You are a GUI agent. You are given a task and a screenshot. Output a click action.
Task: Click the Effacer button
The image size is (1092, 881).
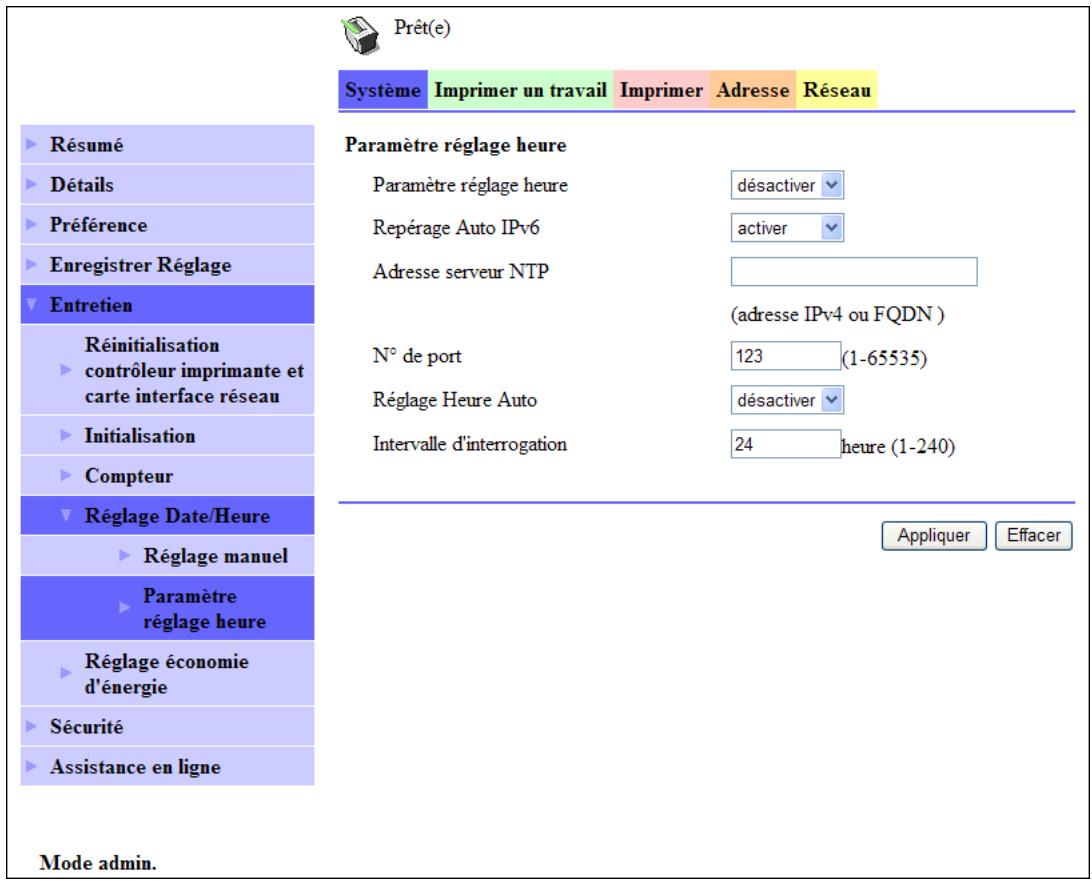[1034, 536]
